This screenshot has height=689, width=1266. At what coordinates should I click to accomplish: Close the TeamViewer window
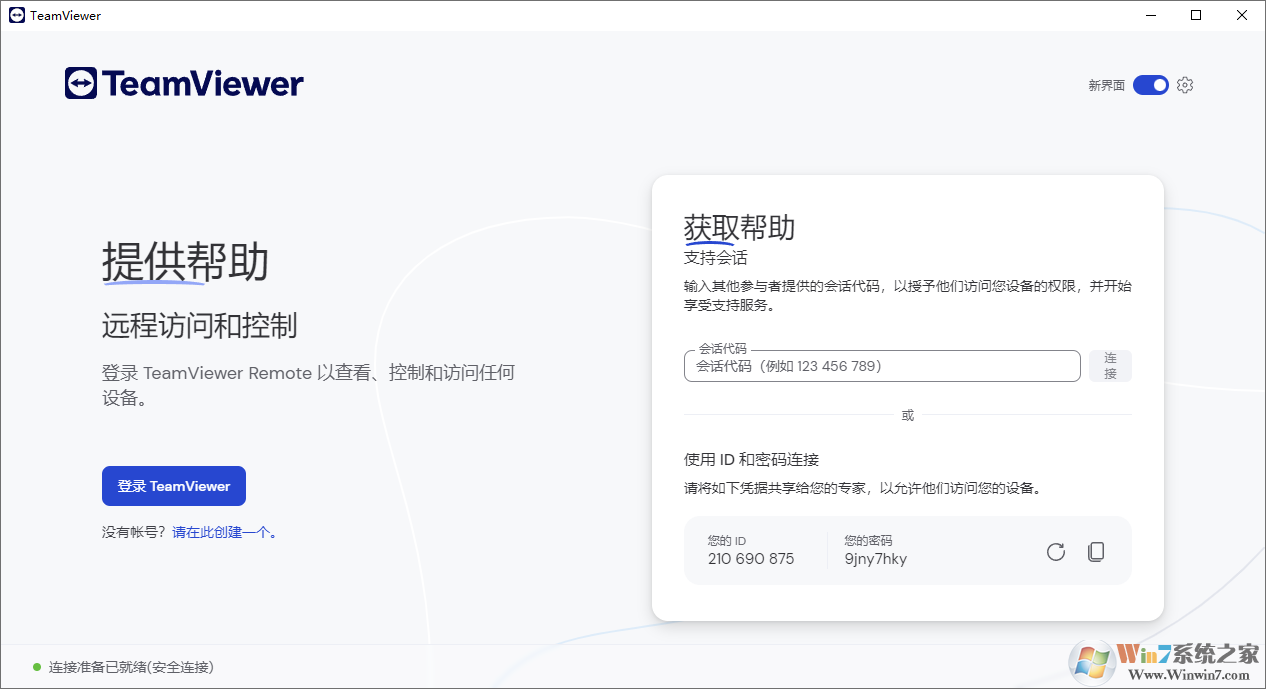[x=1241, y=15]
